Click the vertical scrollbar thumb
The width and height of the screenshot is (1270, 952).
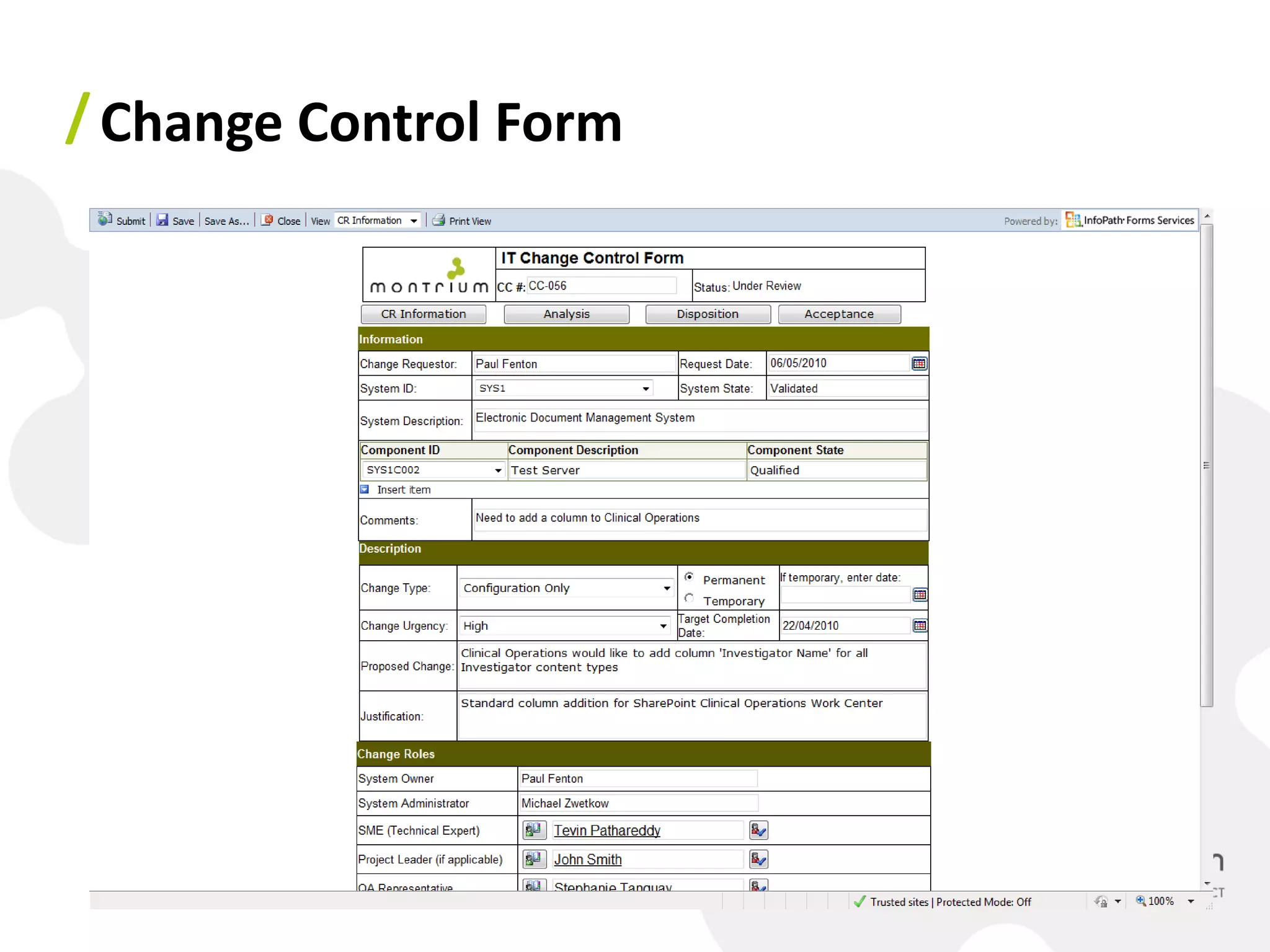tap(1206, 465)
